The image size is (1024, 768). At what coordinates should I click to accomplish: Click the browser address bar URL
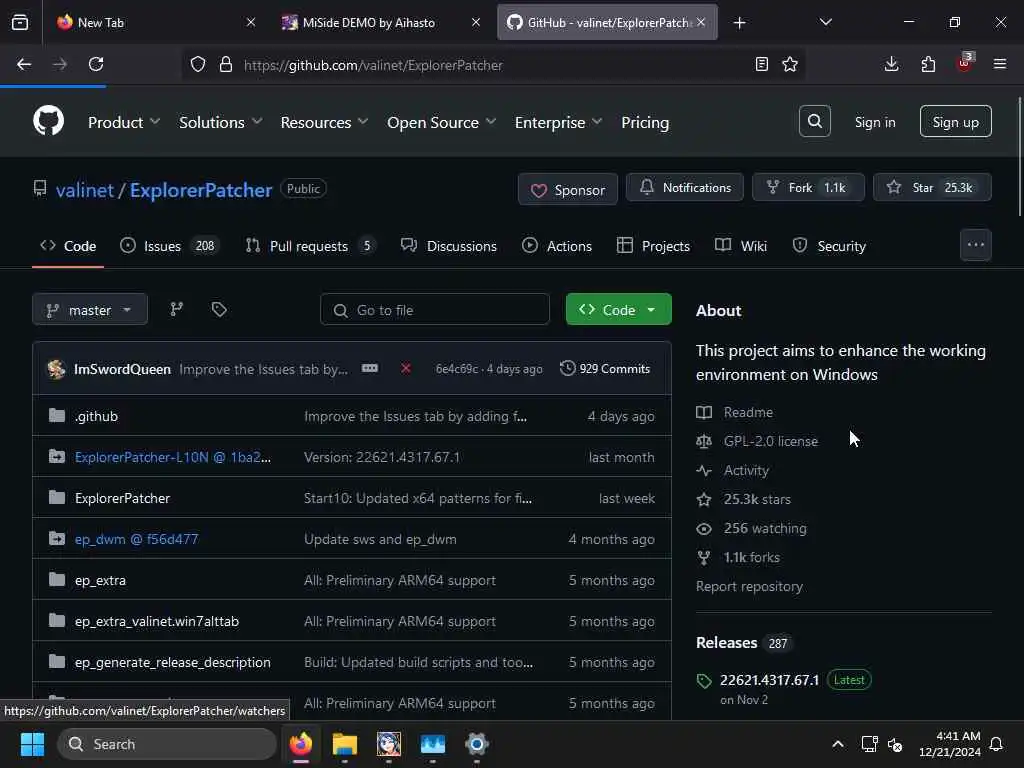pos(373,65)
